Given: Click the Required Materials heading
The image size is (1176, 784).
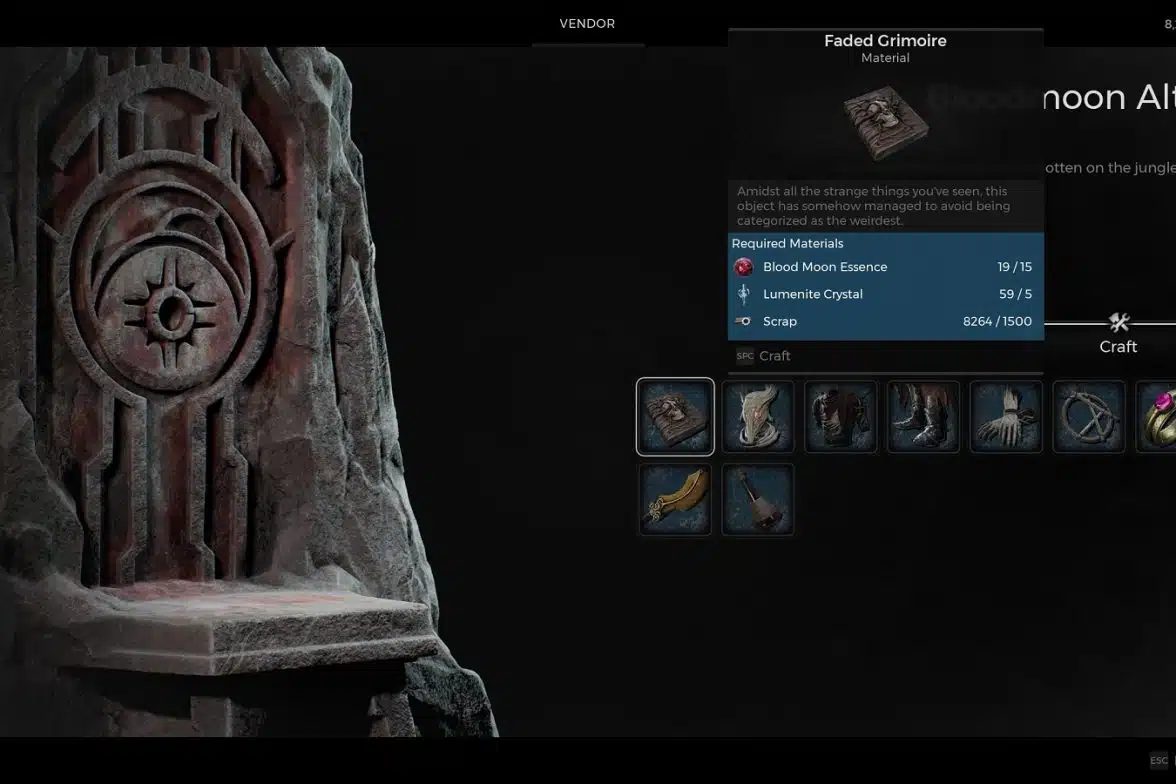Looking at the screenshot, I should coord(788,243).
